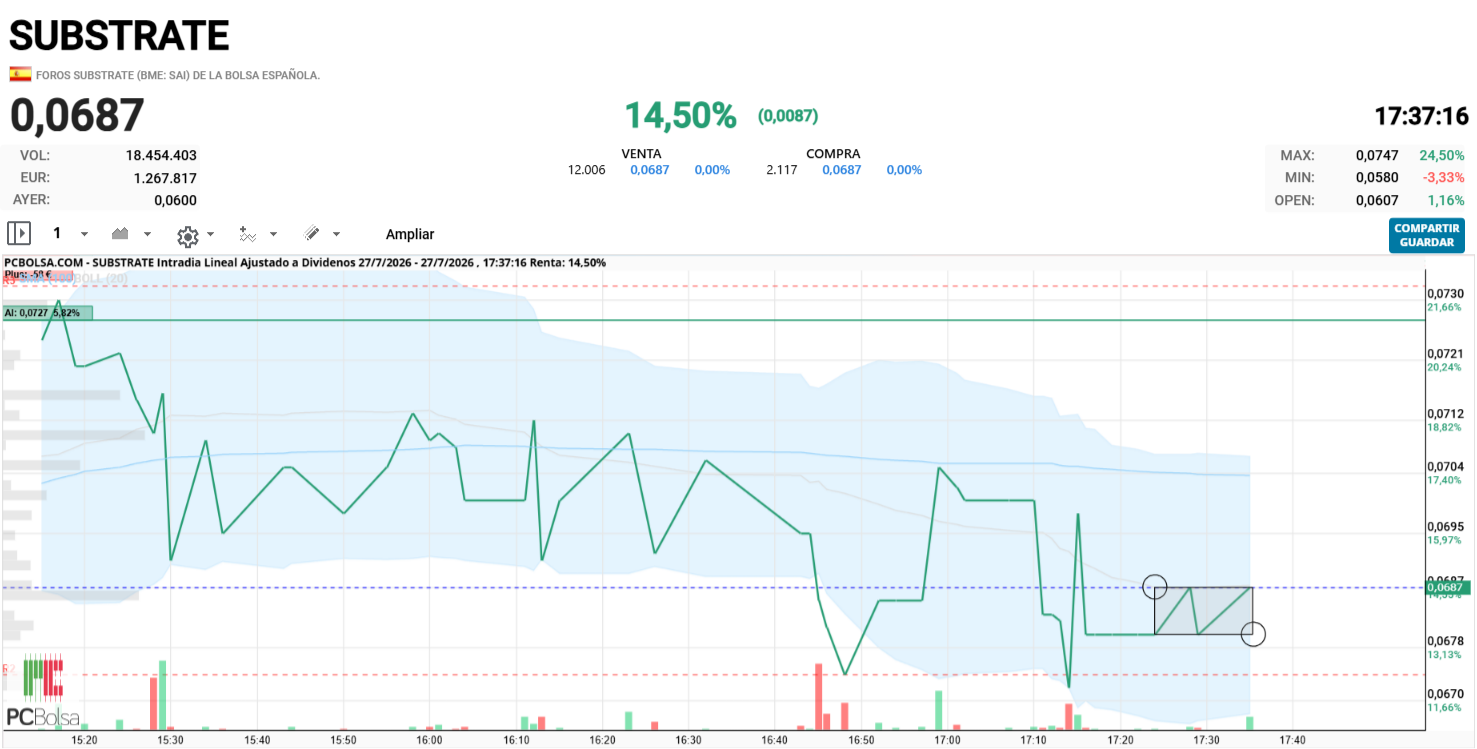Toggle the side panel play icon
Image resolution: width=1477 pixels, height=749 pixels.
tap(19, 233)
